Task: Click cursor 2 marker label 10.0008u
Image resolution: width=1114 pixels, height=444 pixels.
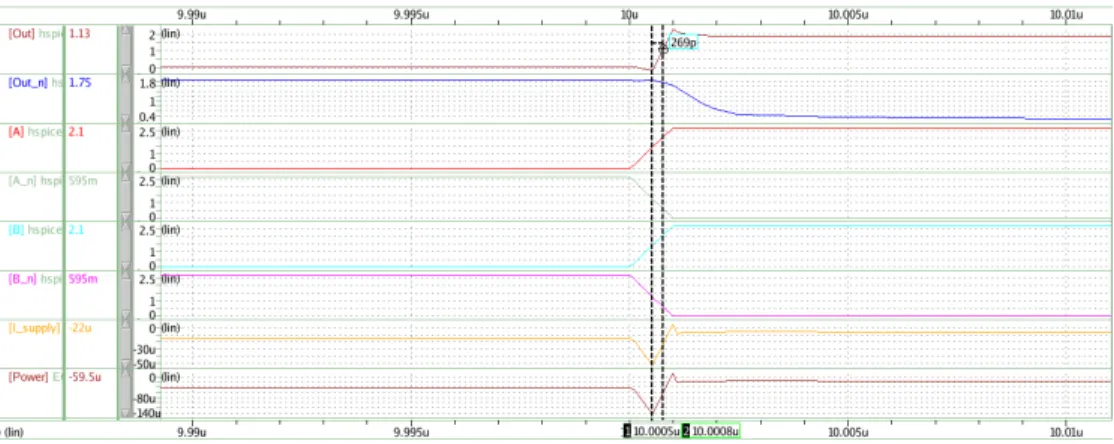Action: coord(715,431)
